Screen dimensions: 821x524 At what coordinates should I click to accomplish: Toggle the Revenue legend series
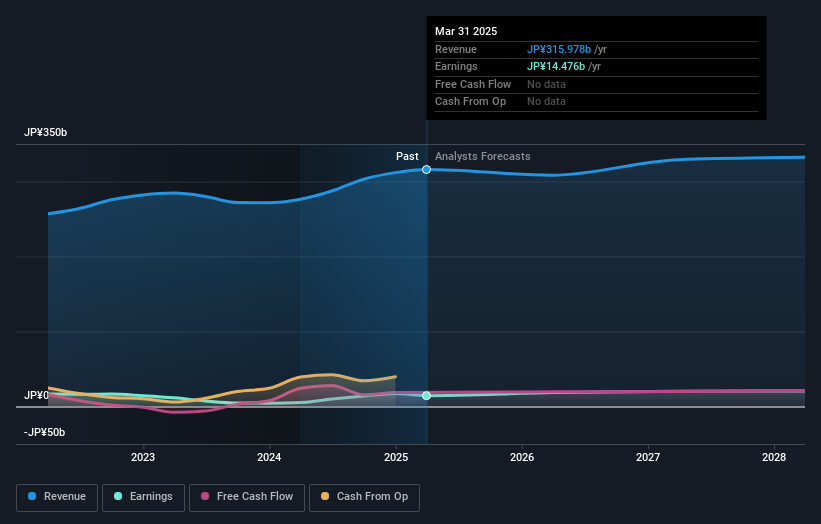point(57,497)
